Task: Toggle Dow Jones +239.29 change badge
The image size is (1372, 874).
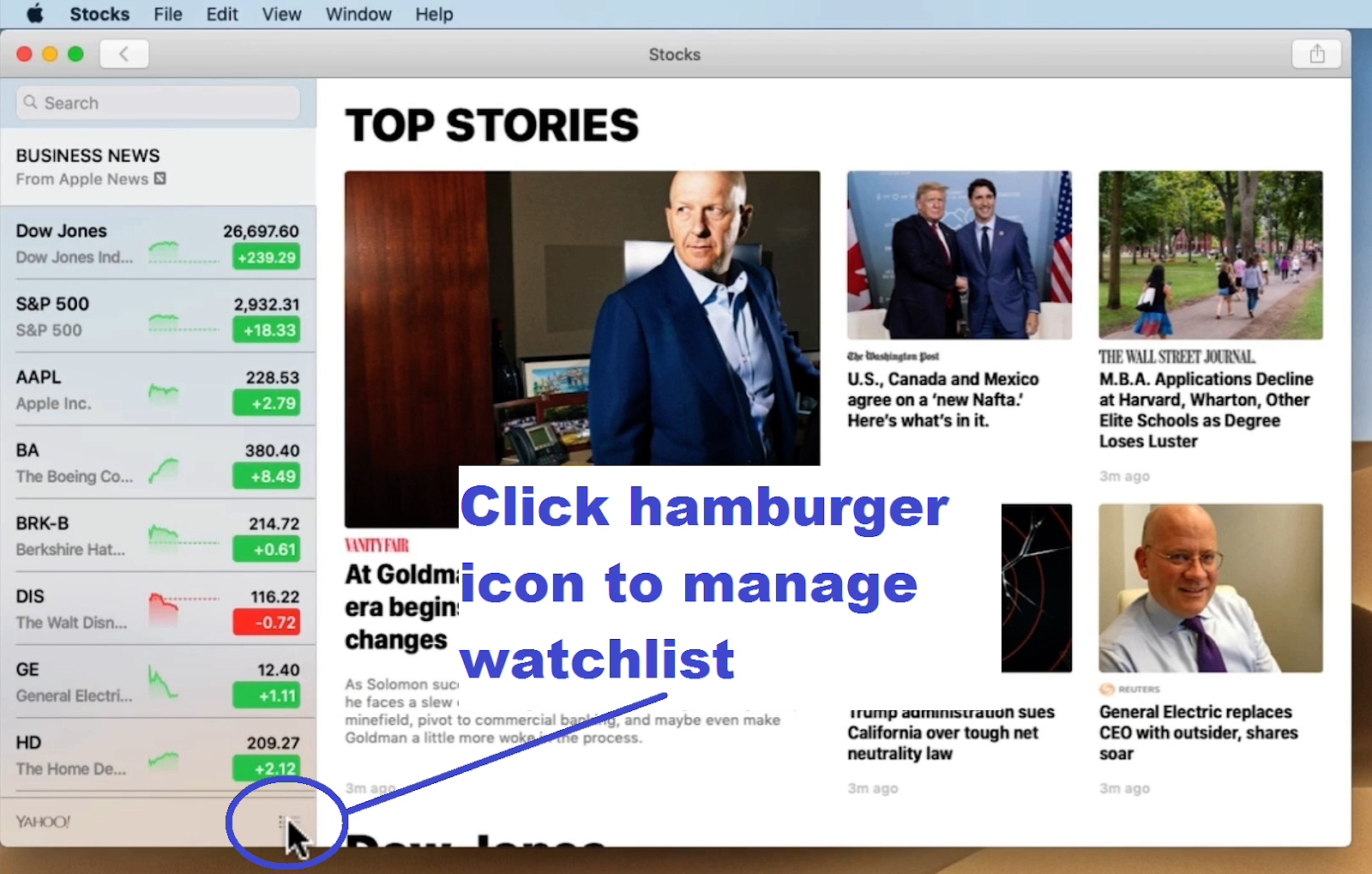Action: click(x=267, y=257)
